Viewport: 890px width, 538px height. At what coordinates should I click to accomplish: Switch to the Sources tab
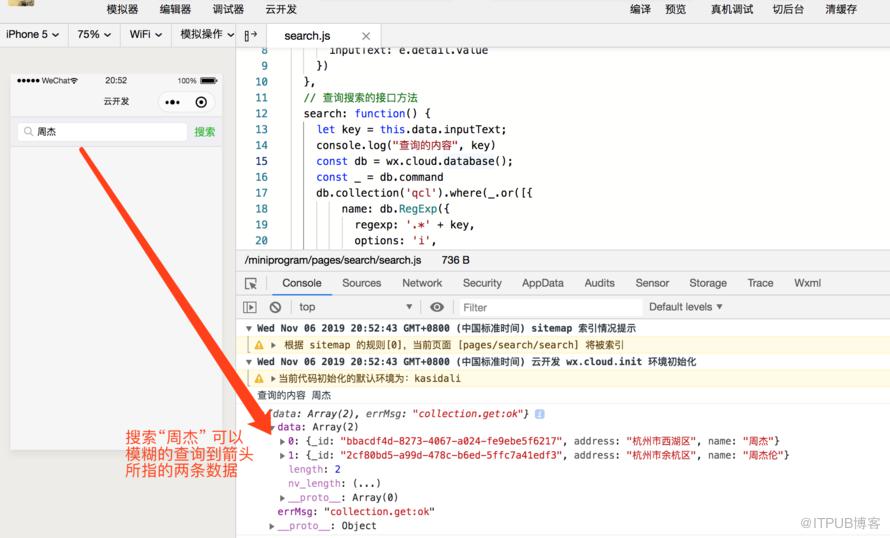coord(362,283)
